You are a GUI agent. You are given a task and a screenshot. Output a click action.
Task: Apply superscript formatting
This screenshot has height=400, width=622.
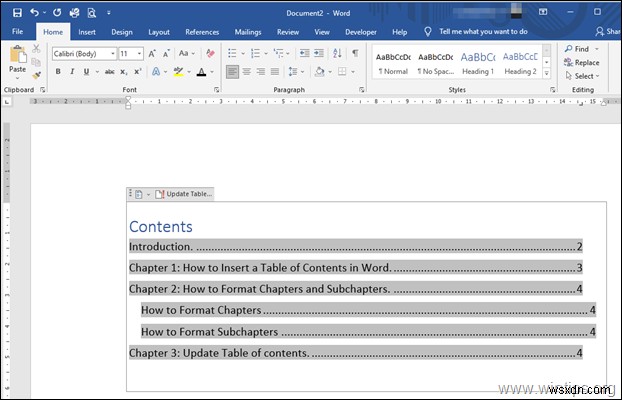(138, 72)
